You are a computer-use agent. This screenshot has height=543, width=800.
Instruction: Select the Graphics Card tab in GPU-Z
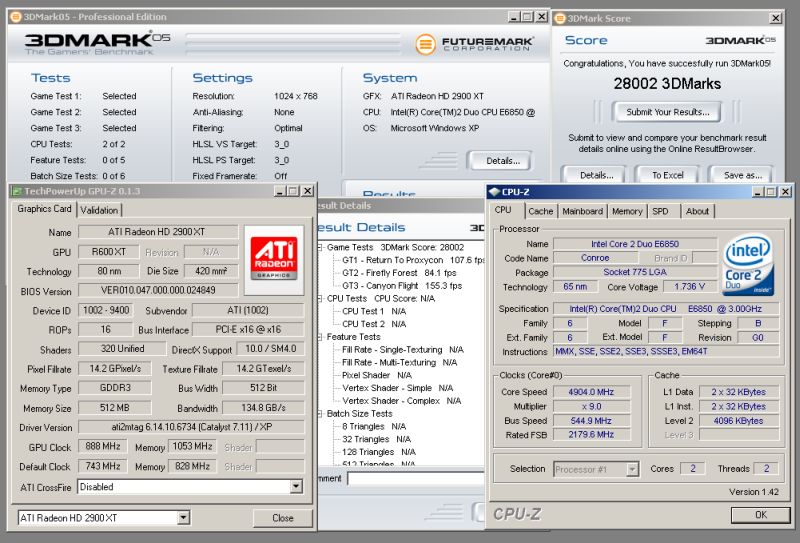[44, 209]
